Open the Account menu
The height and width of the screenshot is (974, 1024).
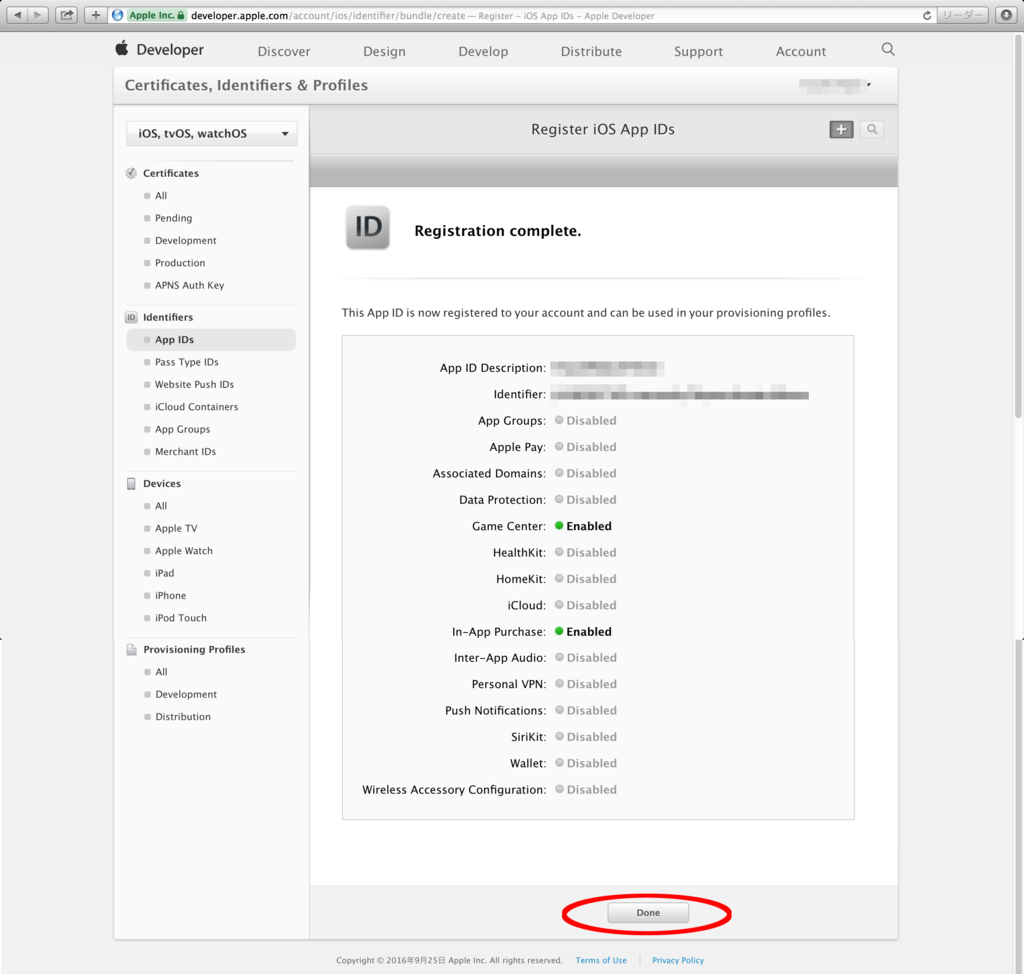pyautogui.click(x=801, y=52)
